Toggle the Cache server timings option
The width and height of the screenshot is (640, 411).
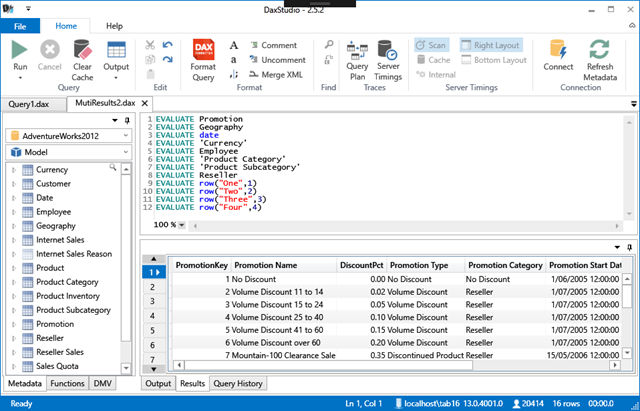pyautogui.click(x=433, y=60)
